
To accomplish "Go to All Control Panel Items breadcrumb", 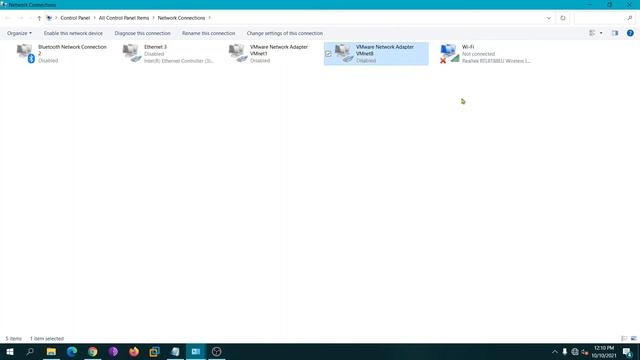I will pos(124,18).
